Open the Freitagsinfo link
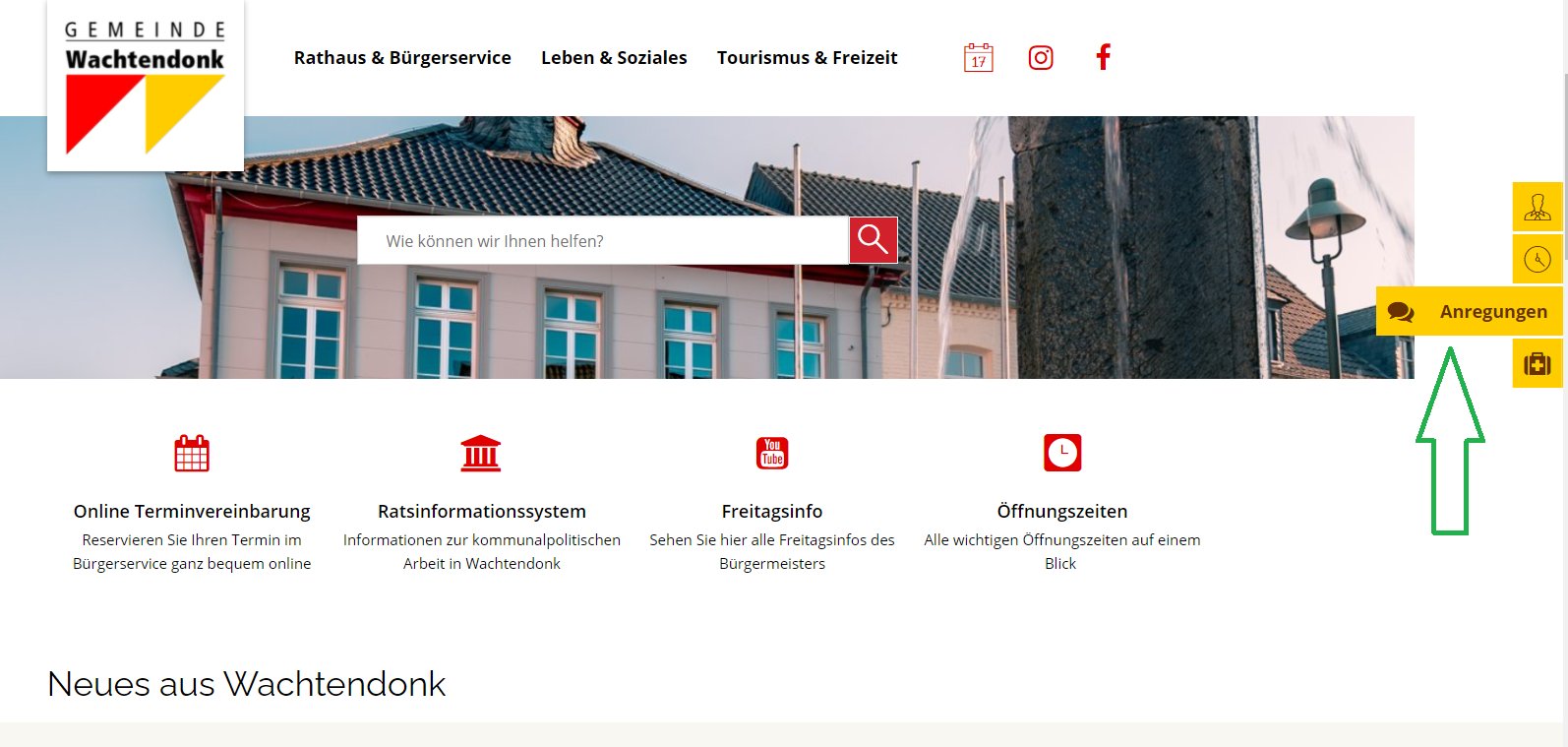The height and width of the screenshot is (747, 1568). coord(772,511)
